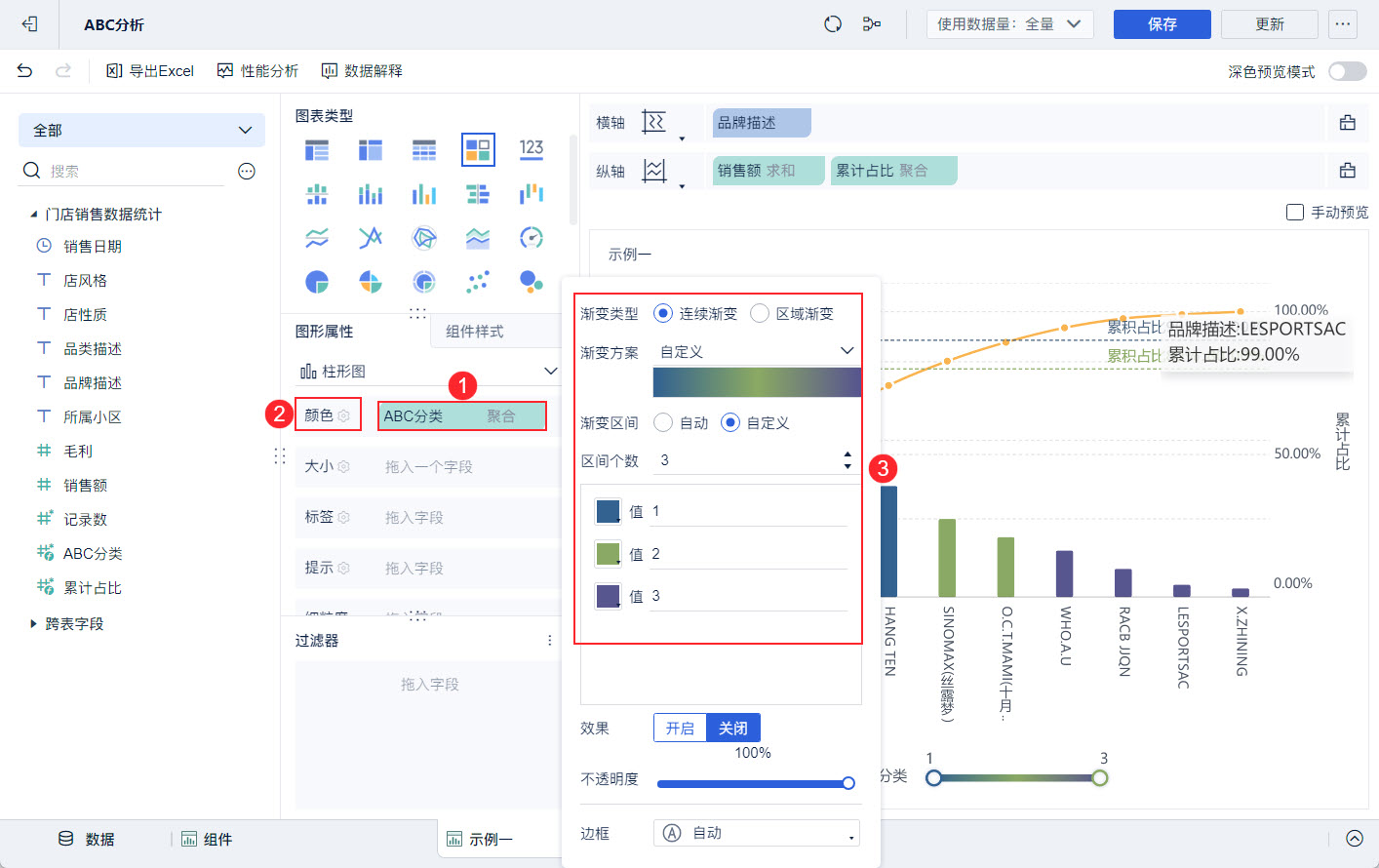Open the gear settings next to 颜色
Screen dimensions: 1379x868
pos(343,415)
